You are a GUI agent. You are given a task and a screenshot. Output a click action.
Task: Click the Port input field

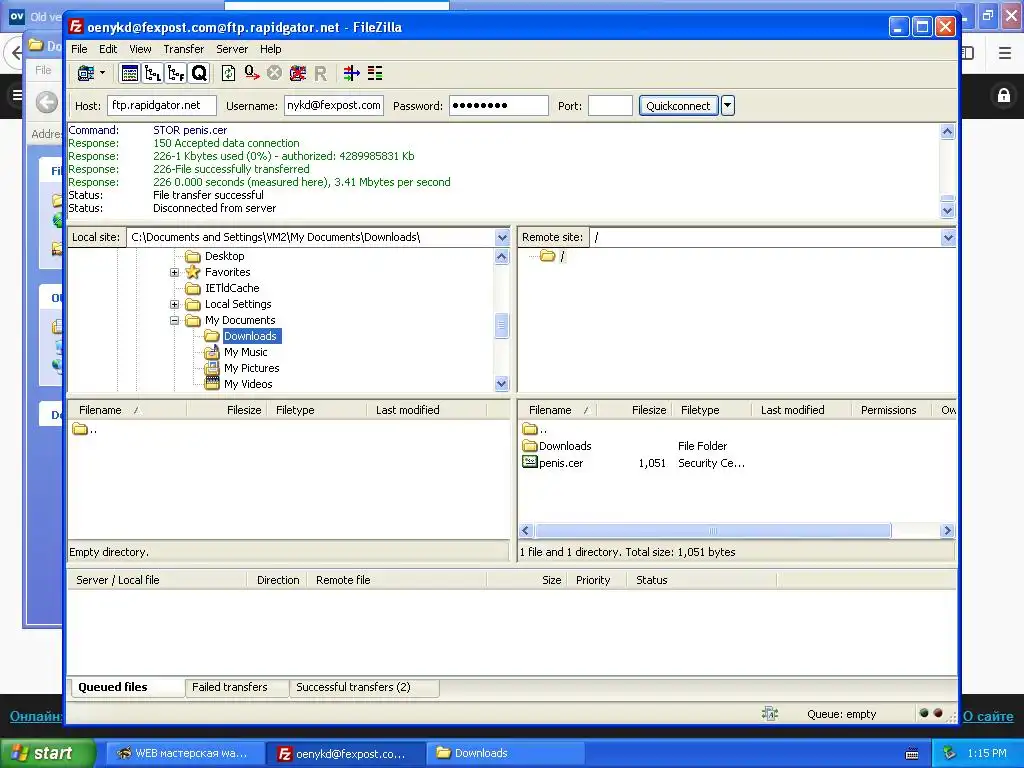(x=610, y=105)
